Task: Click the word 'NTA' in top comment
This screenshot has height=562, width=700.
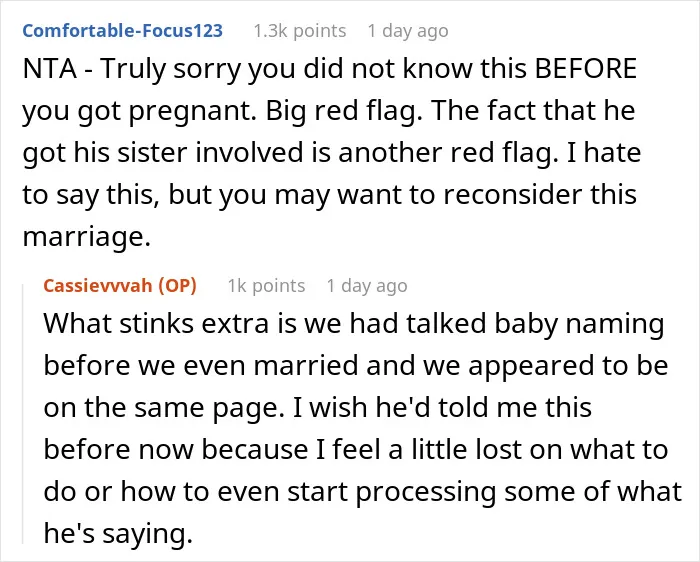Action: click(x=50, y=69)
